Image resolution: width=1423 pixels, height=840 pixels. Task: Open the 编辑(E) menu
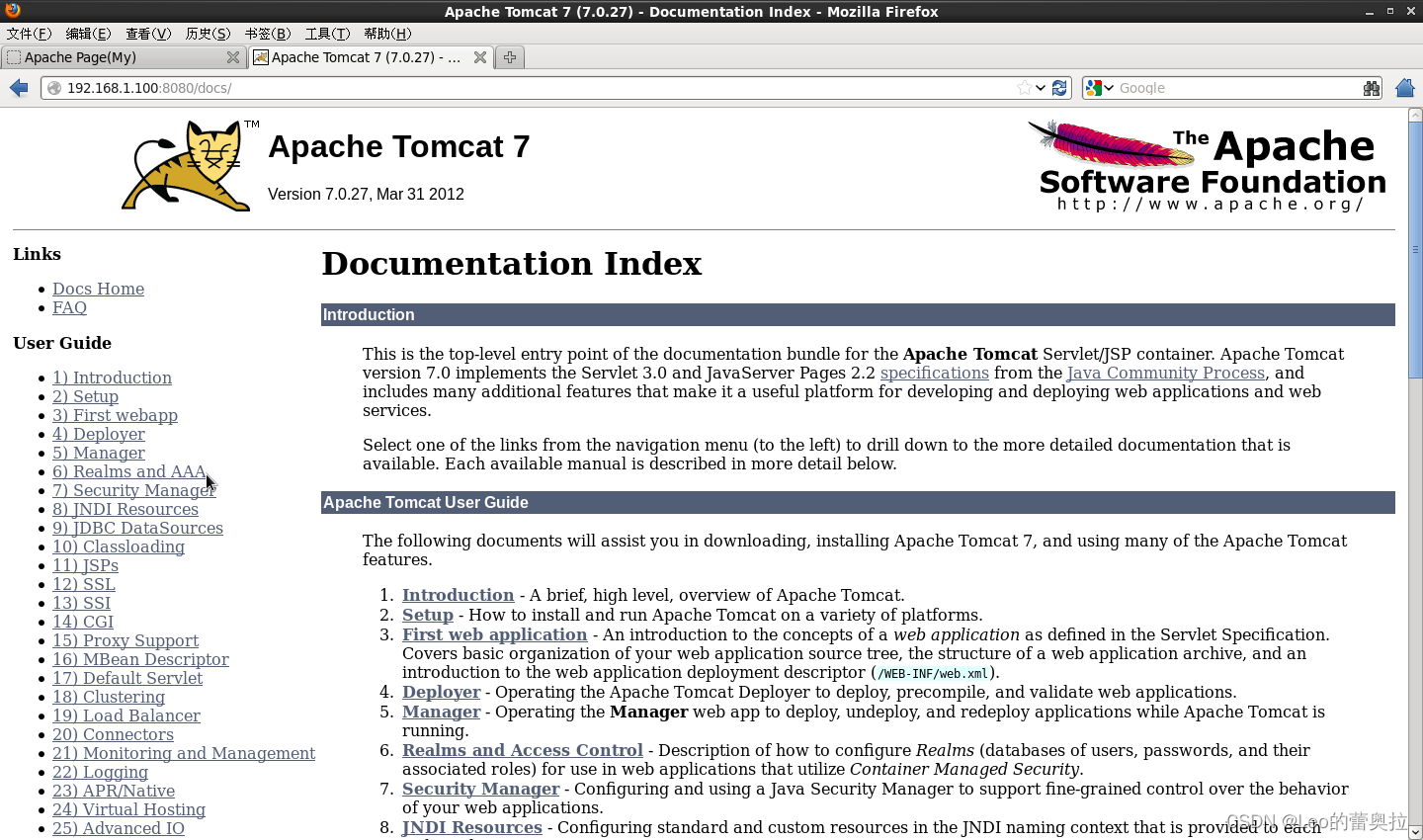88,34
